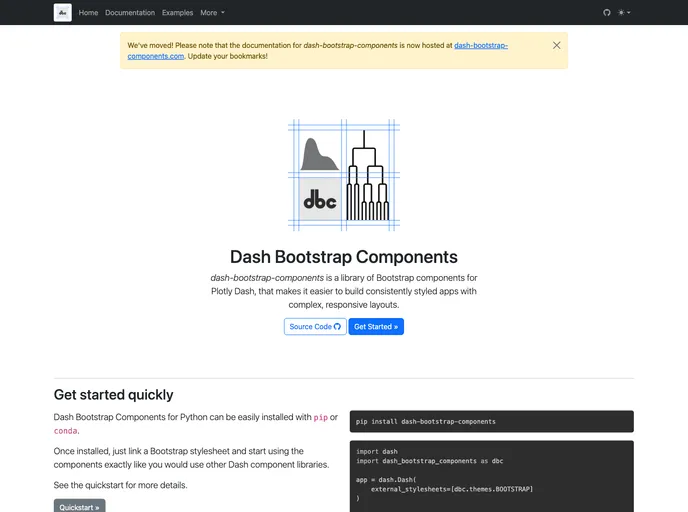Click 'See the quickstart for more details.' text
Viewport: 688px width, 512px height.
(120, 485)
